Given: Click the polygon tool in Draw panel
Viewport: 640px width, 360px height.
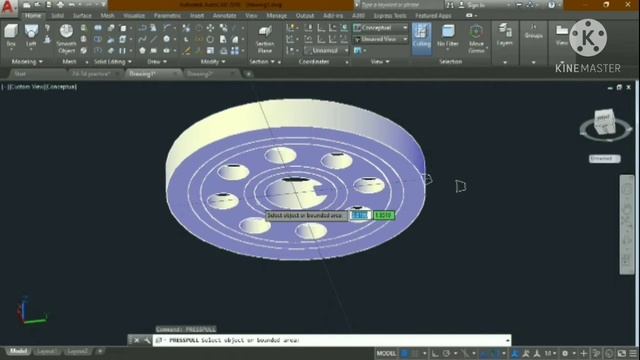Looking at the screenshot, I should coord(142,51).
